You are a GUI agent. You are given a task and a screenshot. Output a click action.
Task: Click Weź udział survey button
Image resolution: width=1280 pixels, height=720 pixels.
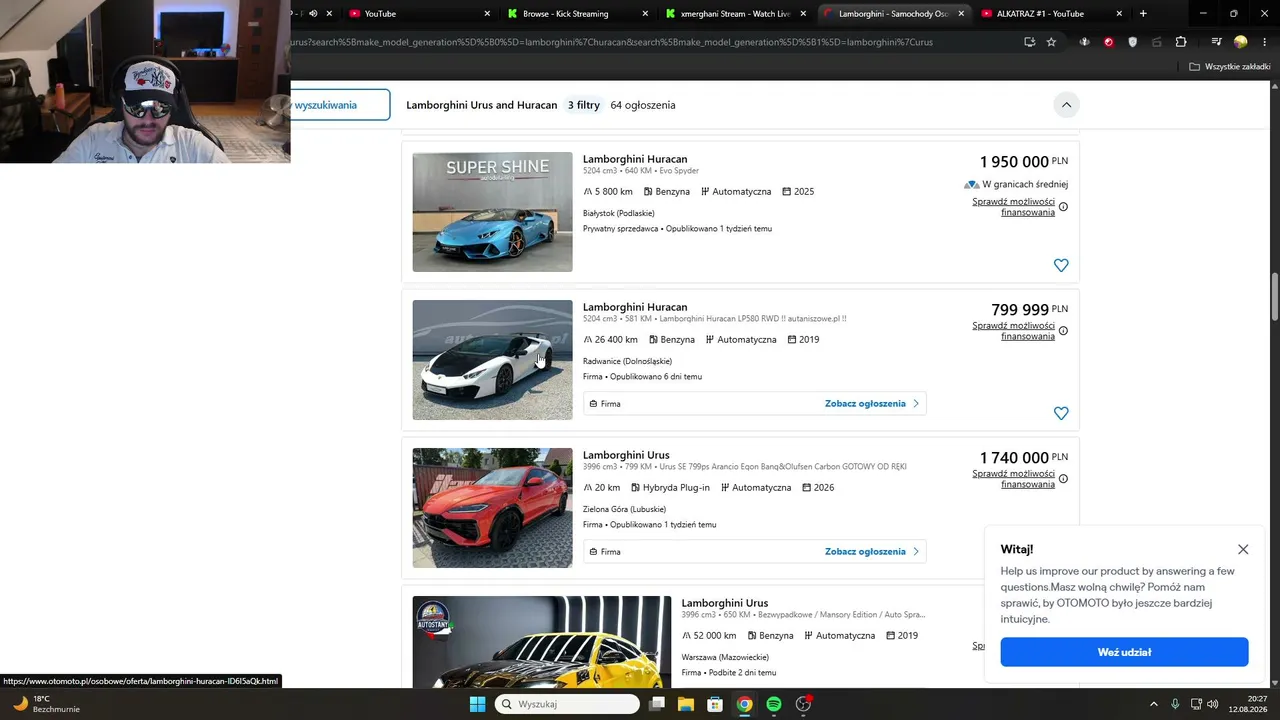tap(1124, 652)
